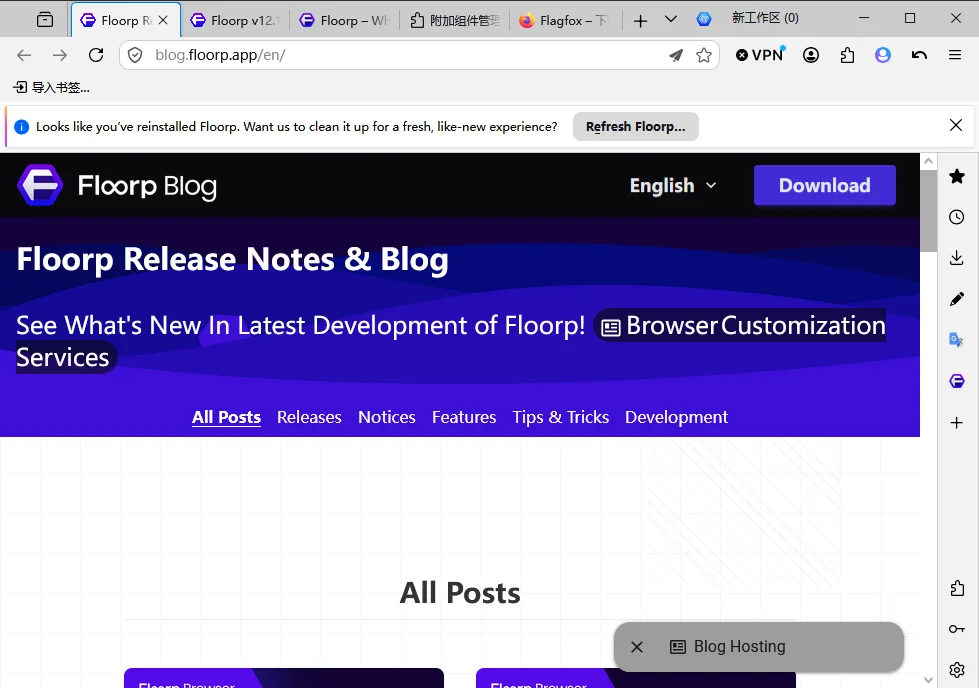Open the 新工作区 (0) workspace selector

765,18
